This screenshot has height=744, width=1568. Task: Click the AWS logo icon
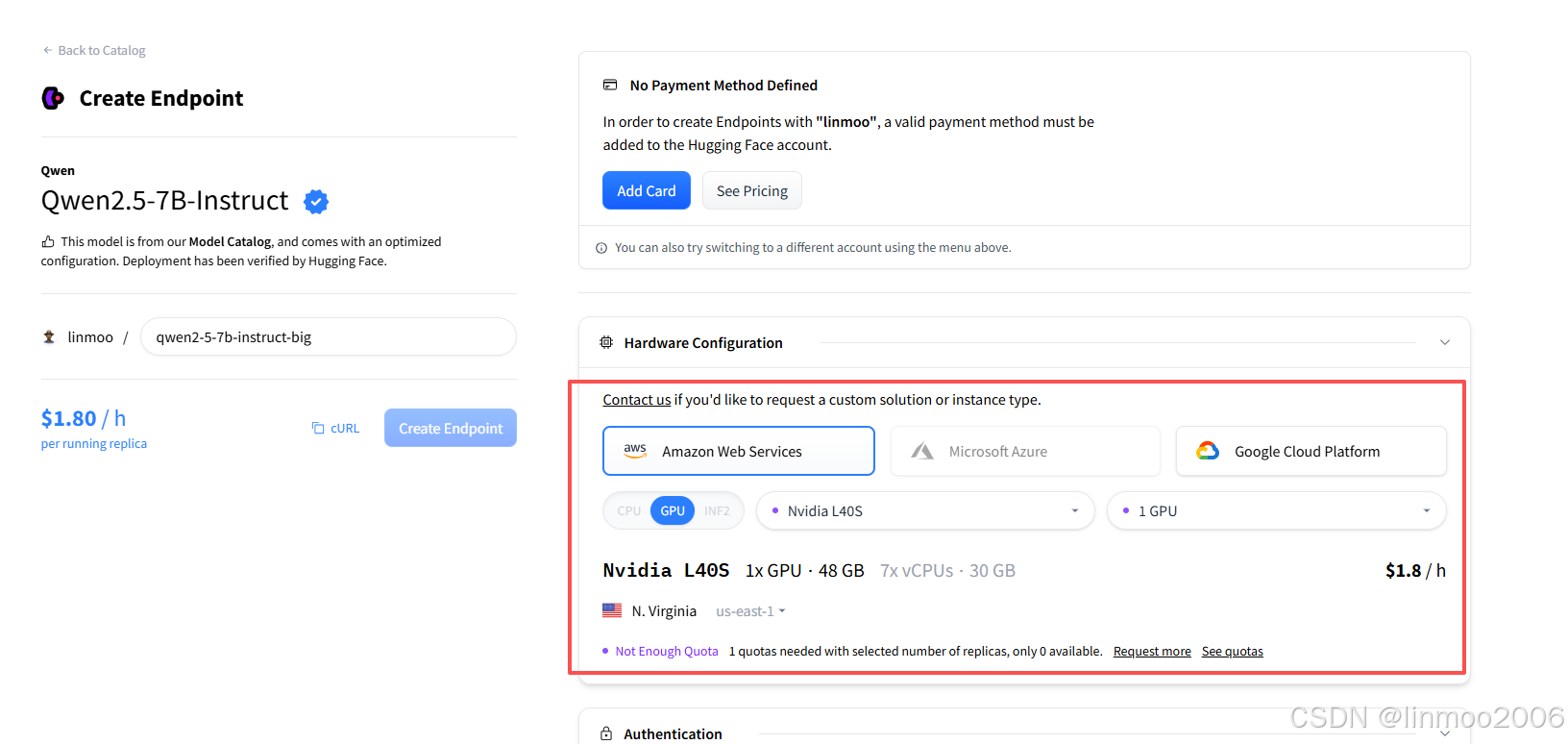tap(635, 451)
